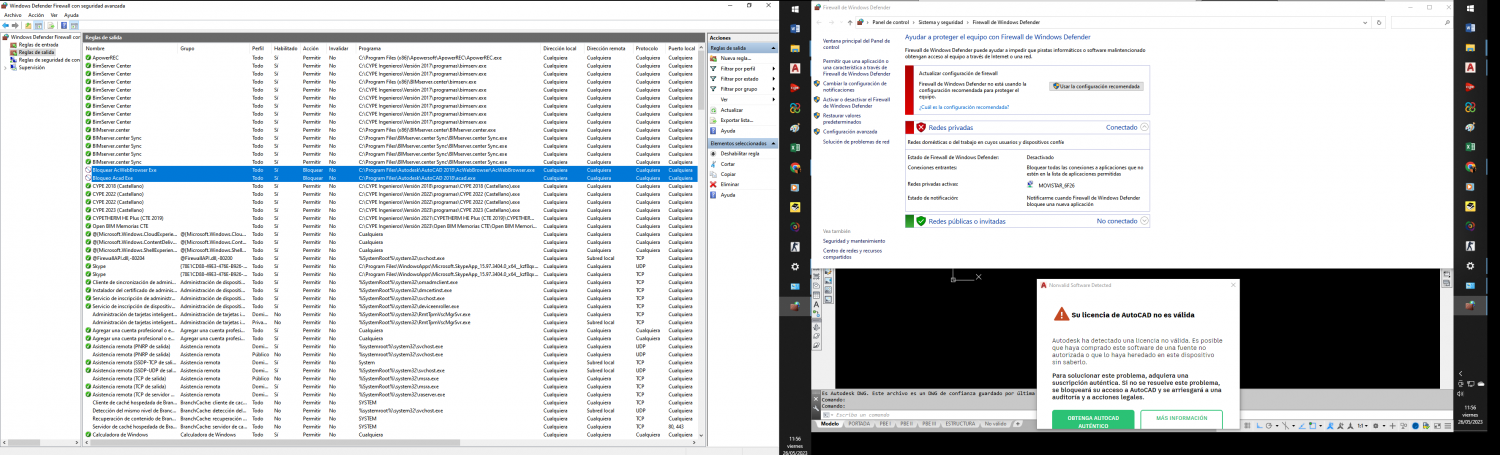This screenshot has height=455, width=1500.
Task: Click the refresh button in Control Panel address bar
Action: pos(1378,22)
